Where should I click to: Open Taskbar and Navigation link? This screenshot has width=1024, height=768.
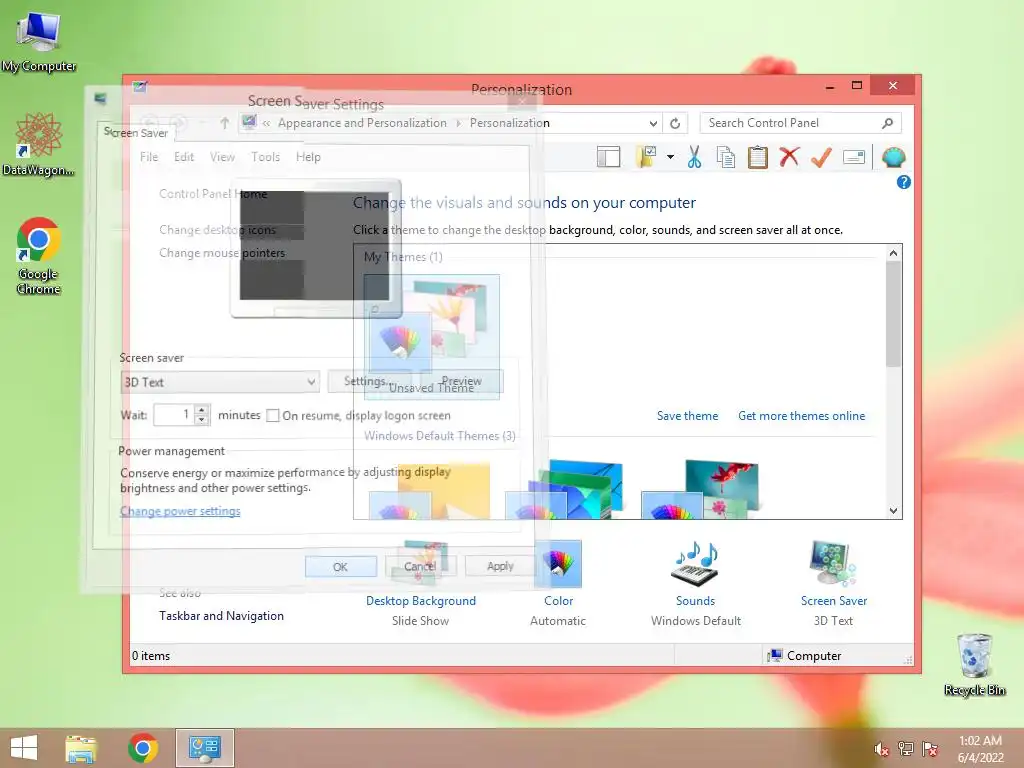point(221,616)
